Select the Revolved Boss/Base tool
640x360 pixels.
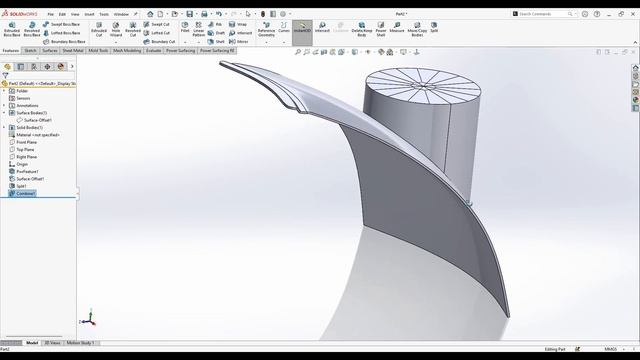[32, 29]
